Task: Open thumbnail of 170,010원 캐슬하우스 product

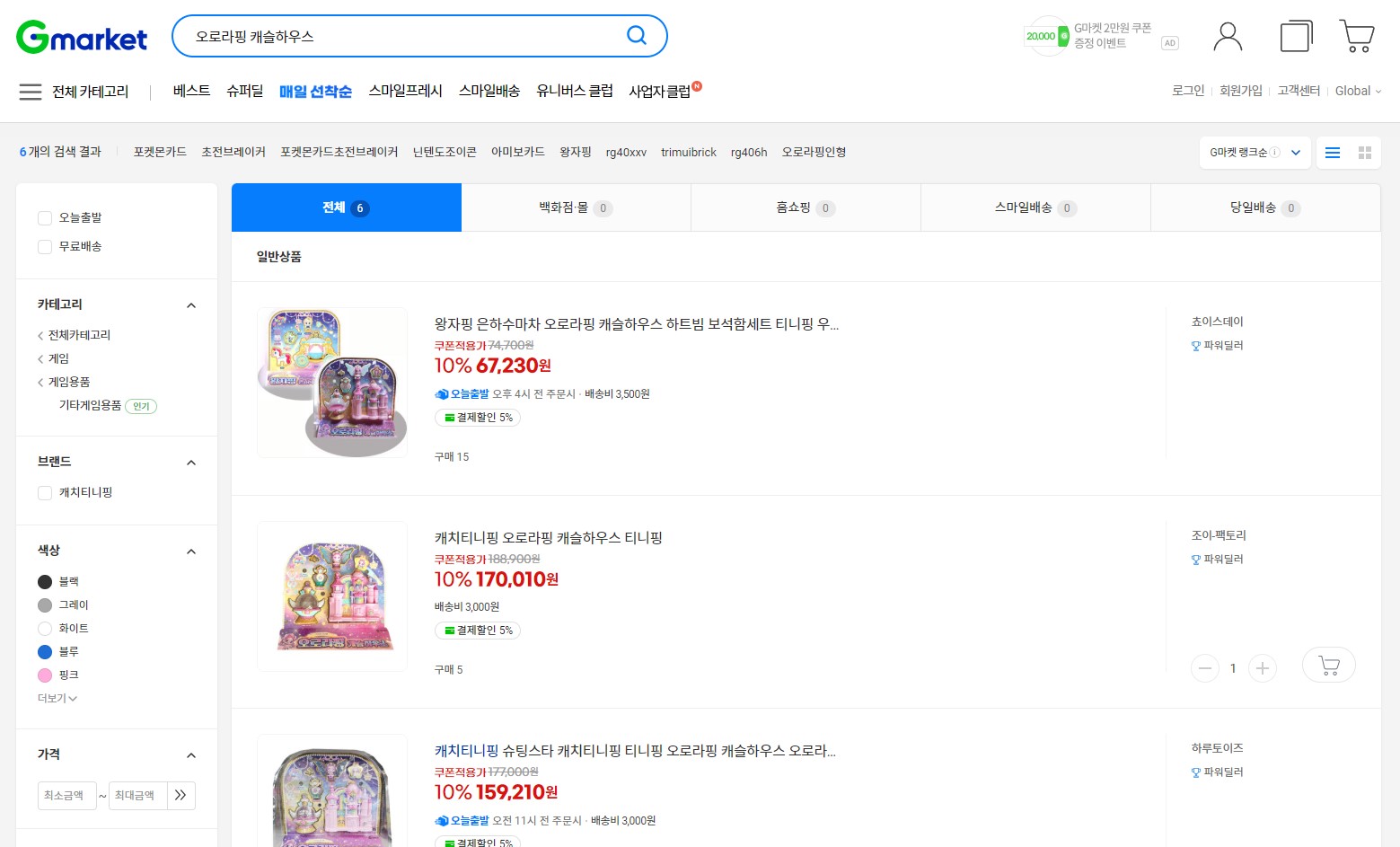Action: tap(332, 596)
